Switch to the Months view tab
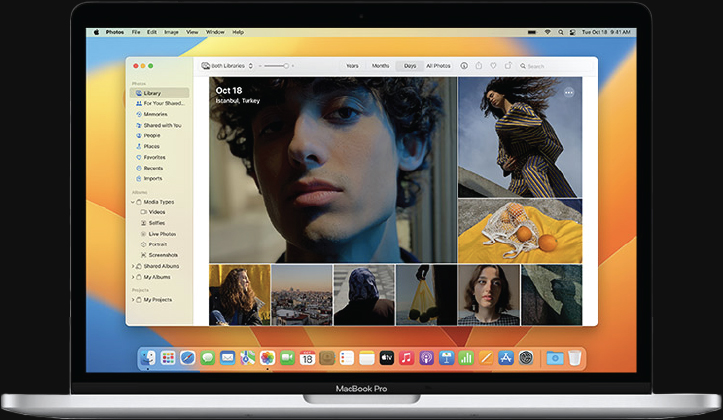The width and height of the screenshot is (723, 420). point(380,66)
